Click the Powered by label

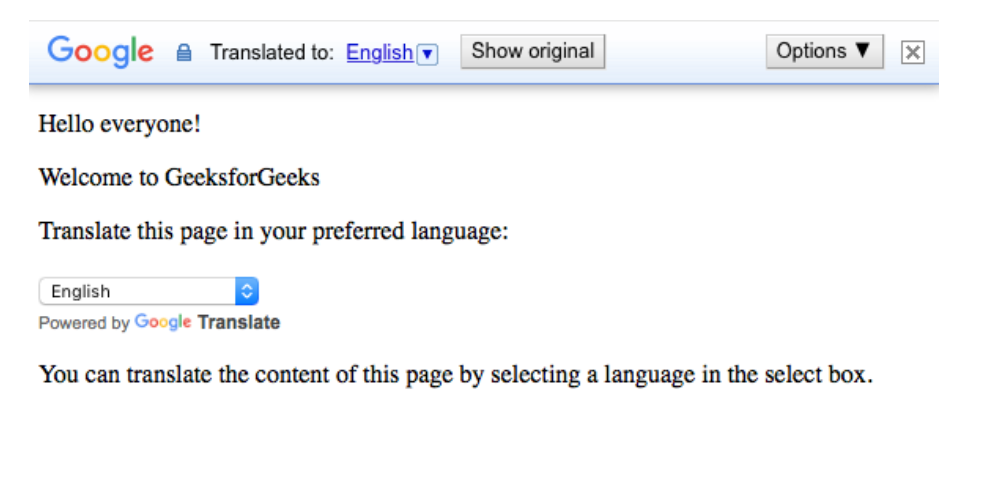tap(84, 323)
